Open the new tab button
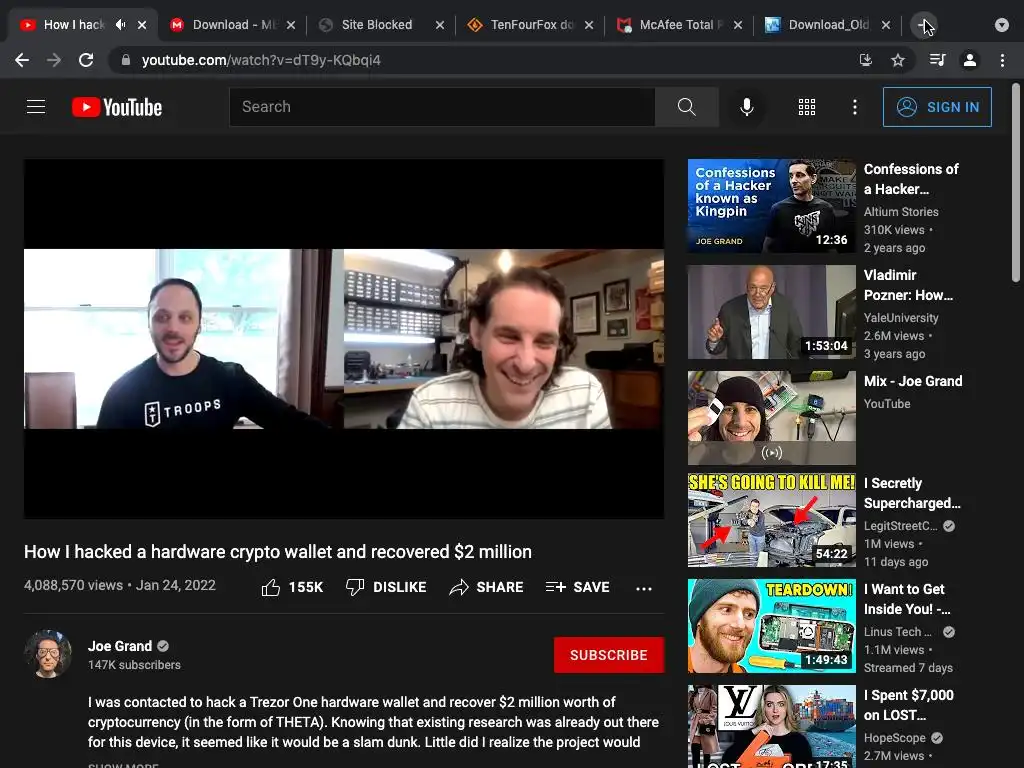1024x768 pixels. (923, 25)
